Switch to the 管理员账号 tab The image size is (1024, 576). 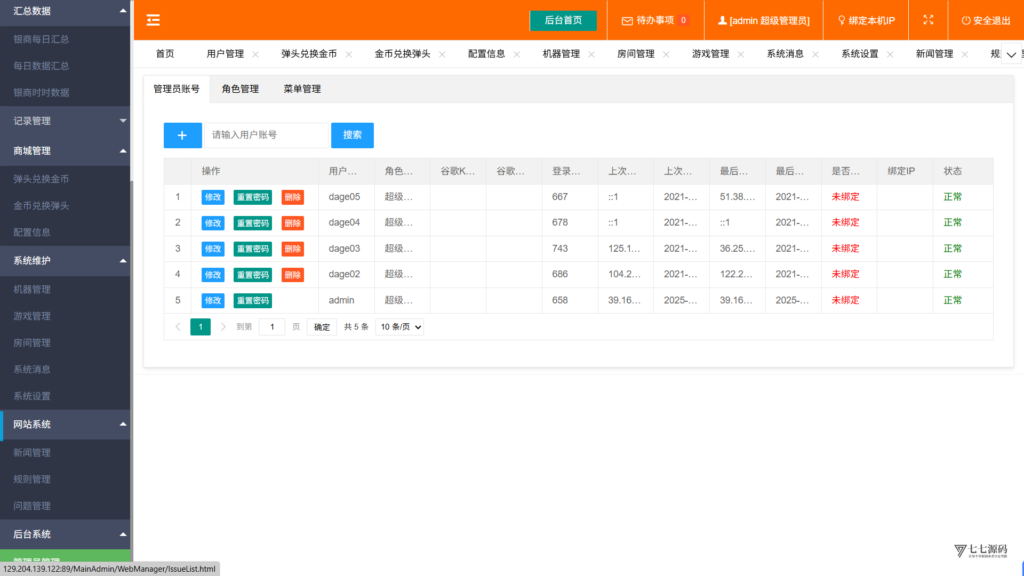click(x=176, y=89)
